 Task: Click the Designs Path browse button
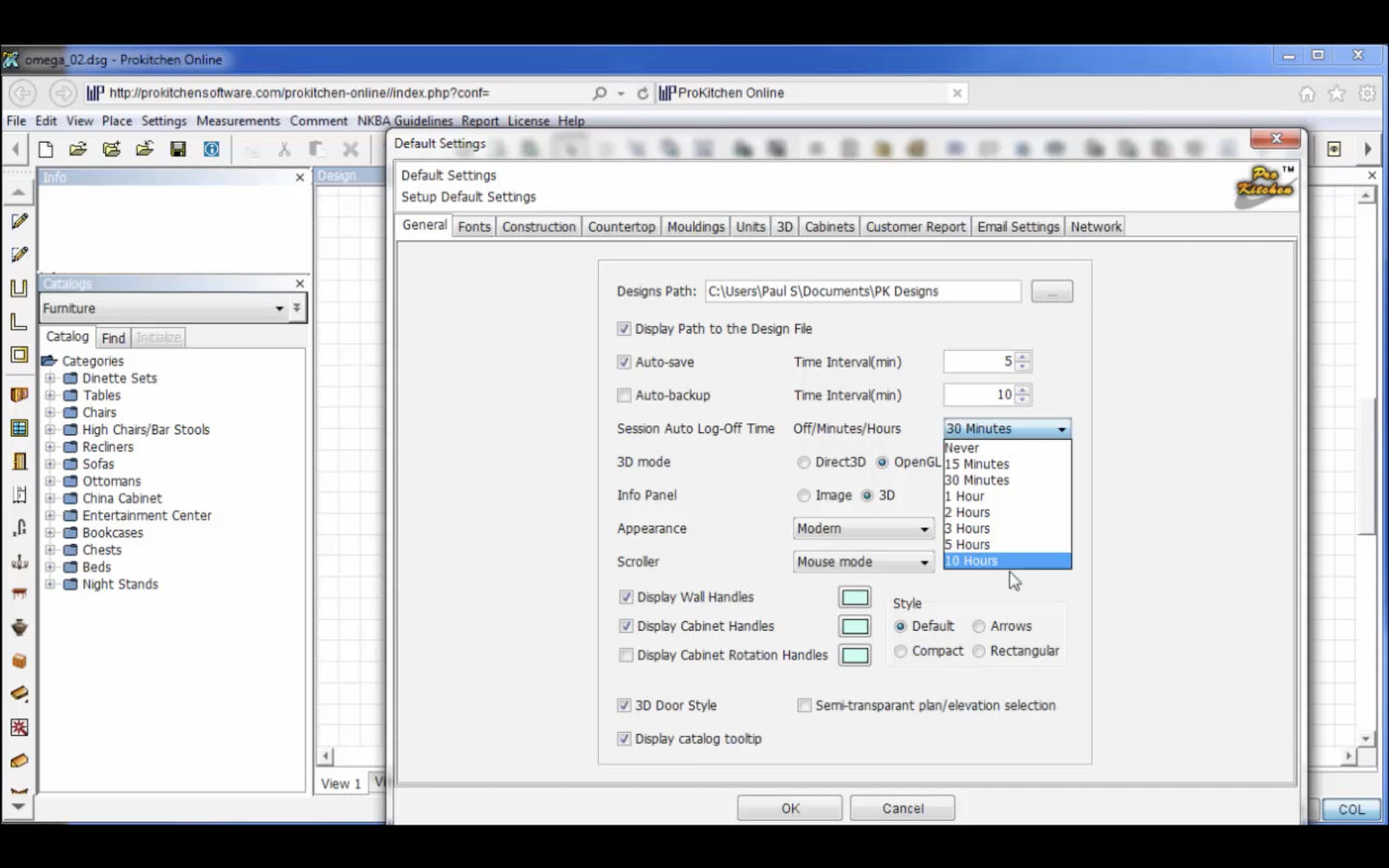click(x=1051, y=291)
